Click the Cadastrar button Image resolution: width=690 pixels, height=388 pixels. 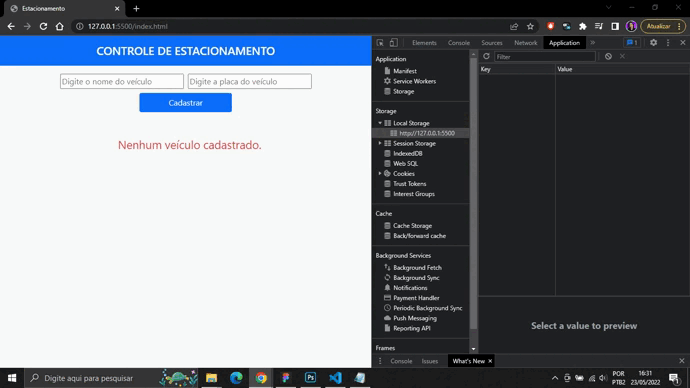(186, 102)
